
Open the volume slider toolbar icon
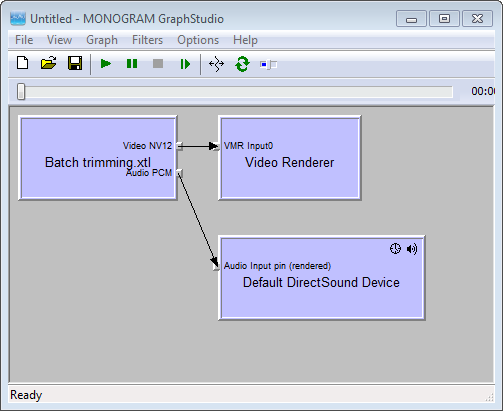click(x=268, y=64)
